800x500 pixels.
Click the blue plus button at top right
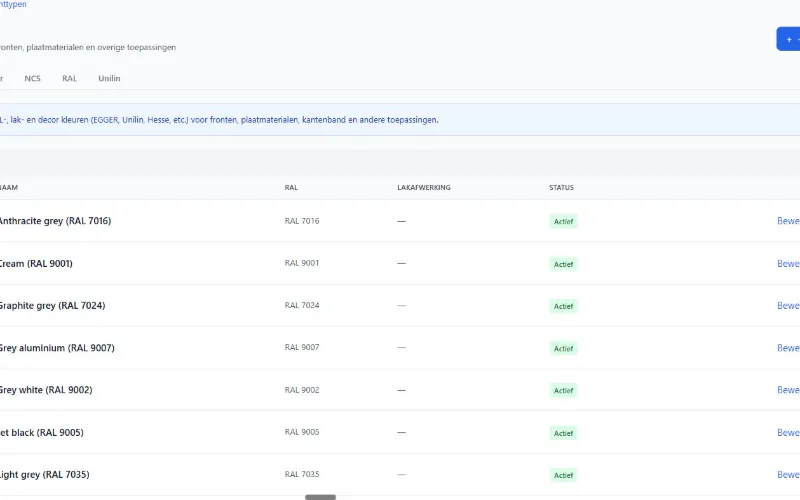[788, 39]
